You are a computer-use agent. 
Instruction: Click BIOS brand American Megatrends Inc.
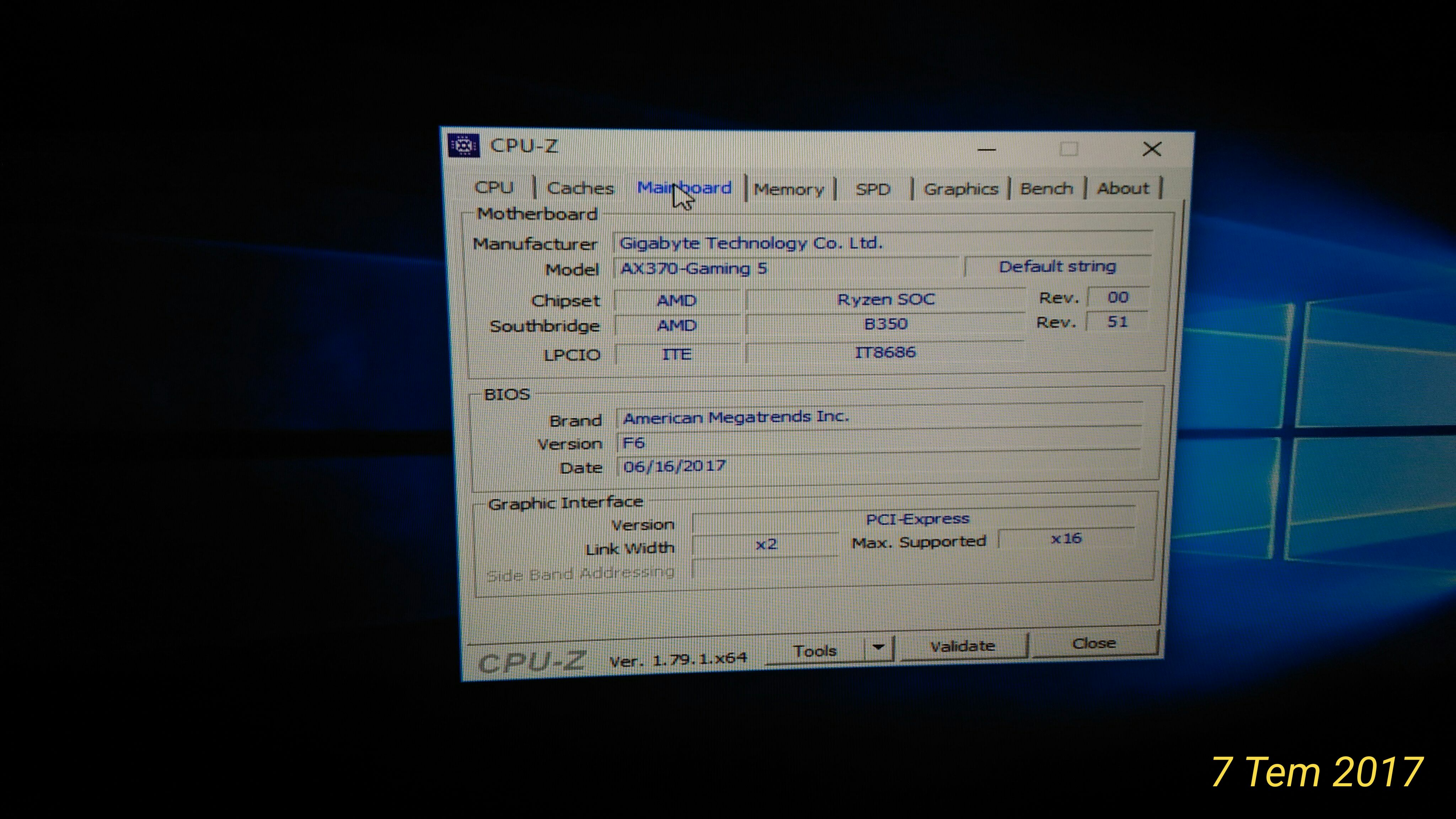[x=879, y=417]
